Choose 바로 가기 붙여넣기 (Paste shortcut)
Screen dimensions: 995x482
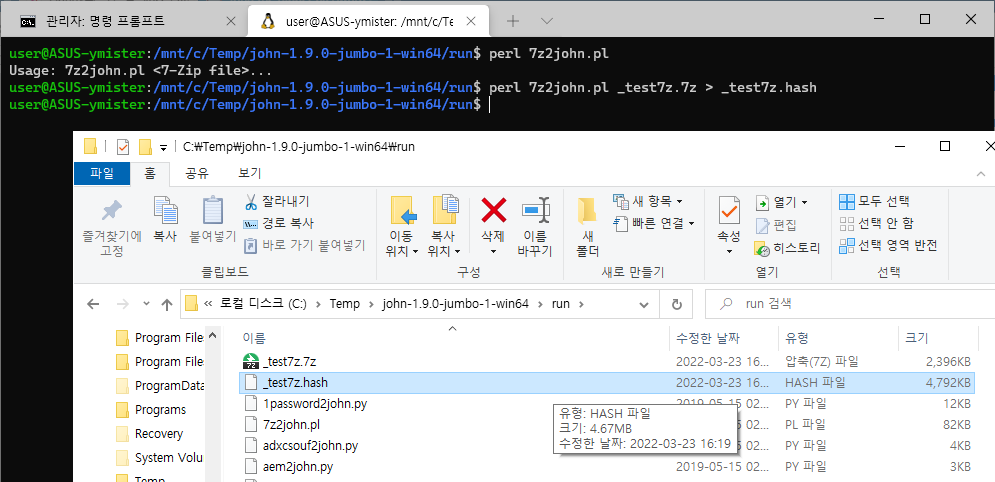point(305,245)
